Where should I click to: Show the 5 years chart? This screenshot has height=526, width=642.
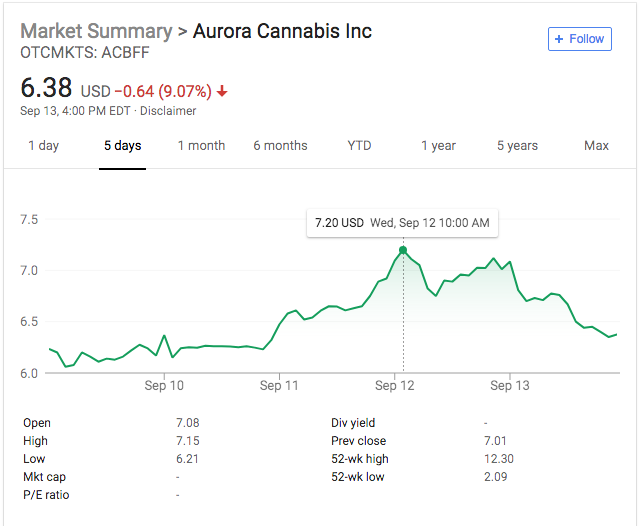517,146
